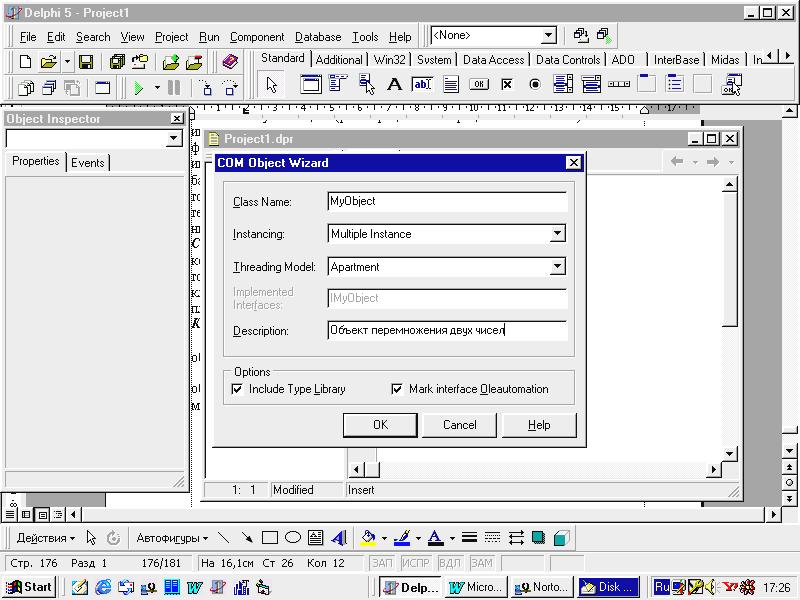
Task: Click the Pause program icon
Action: point(174,88)
